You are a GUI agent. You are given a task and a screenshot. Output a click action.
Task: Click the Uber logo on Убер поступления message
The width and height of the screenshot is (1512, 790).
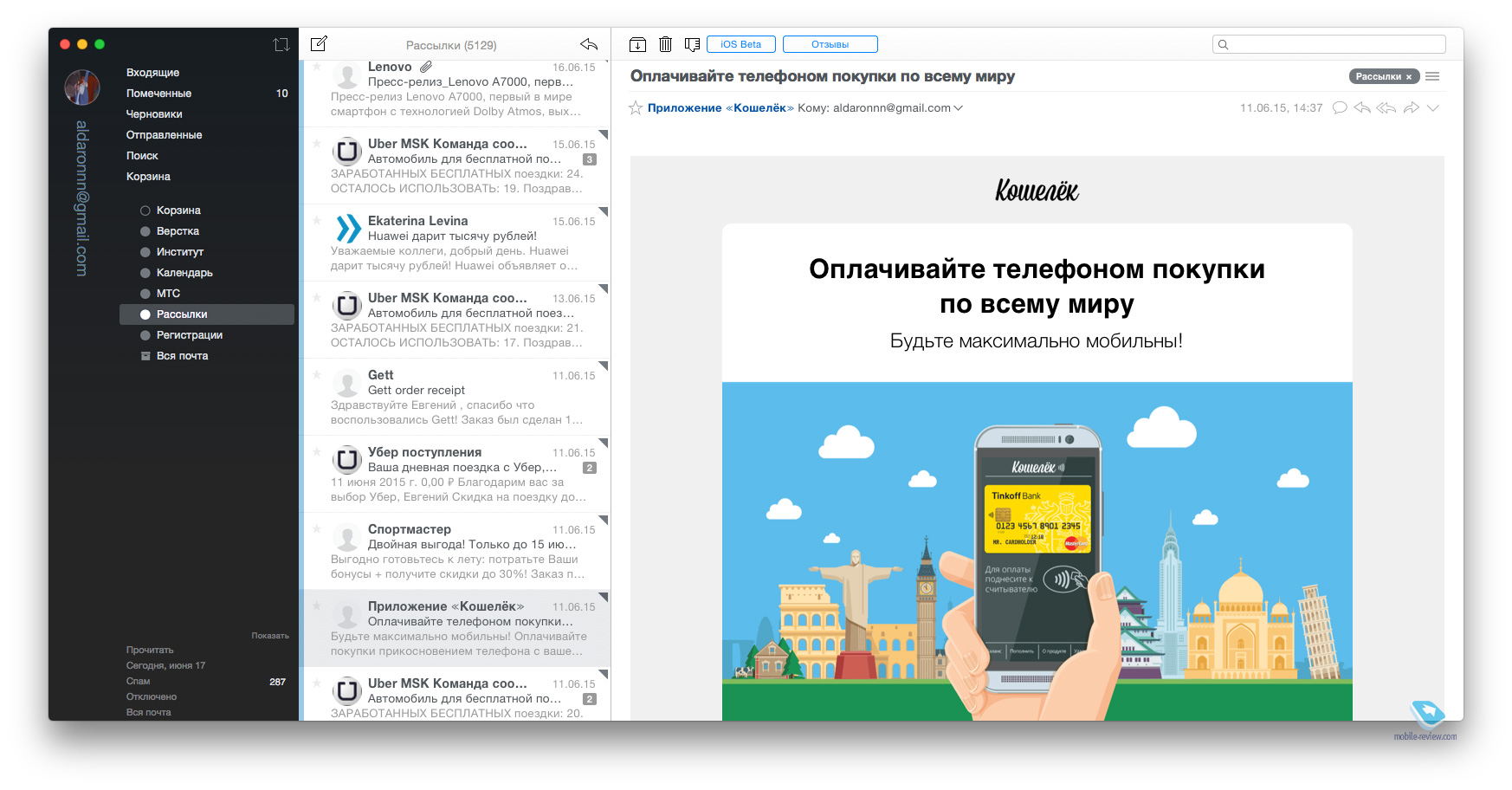point(347,460)
